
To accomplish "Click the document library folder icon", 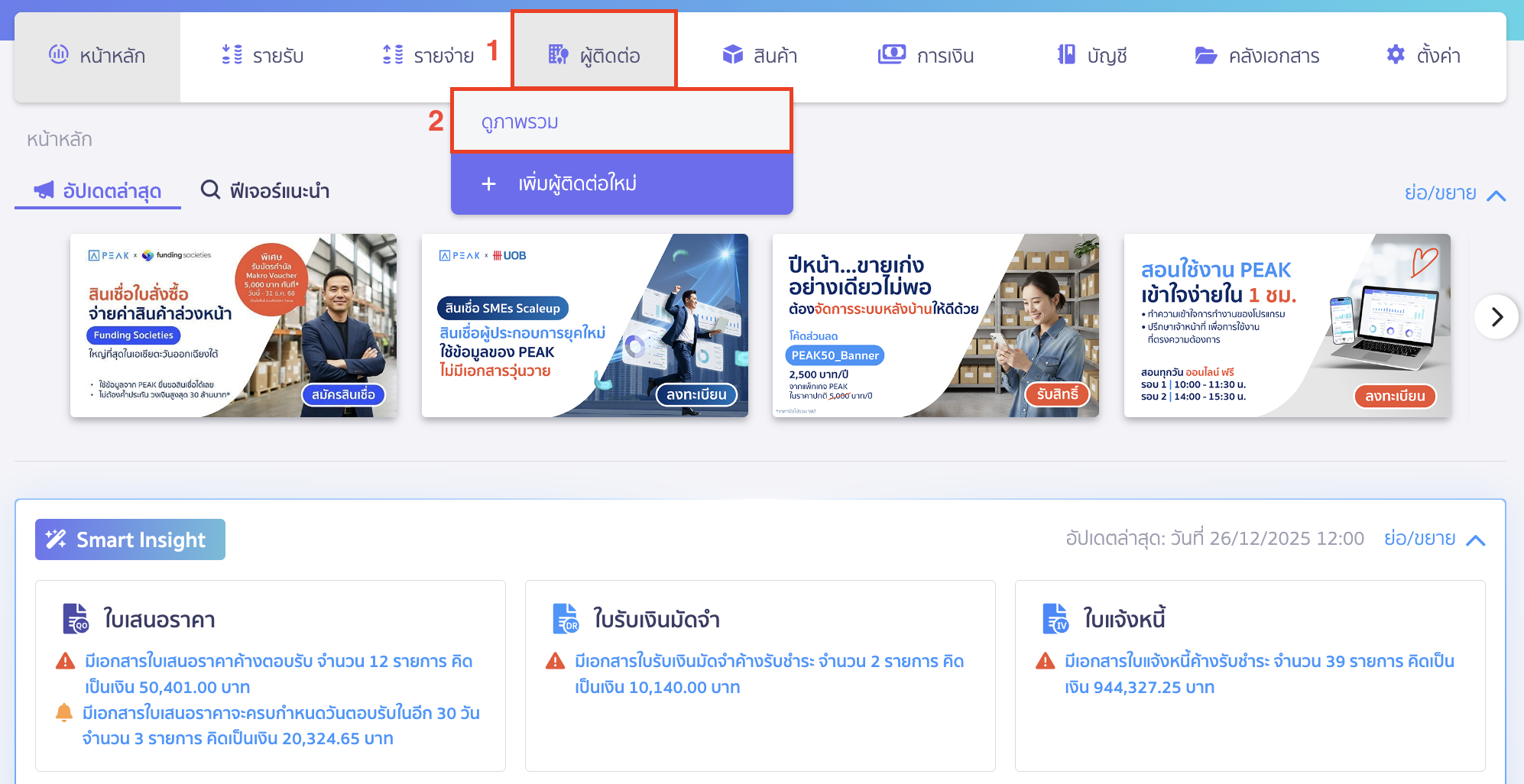I will tap(1205, 56).
